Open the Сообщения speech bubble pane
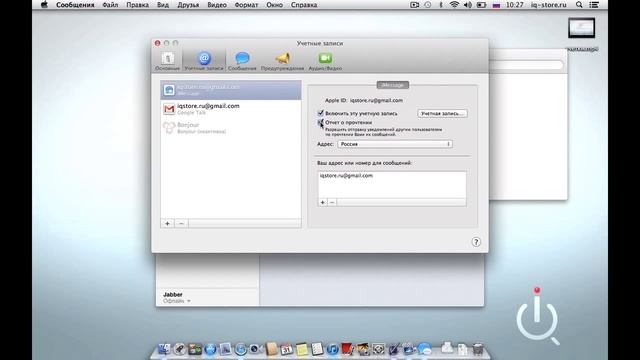 click(242, 61)
